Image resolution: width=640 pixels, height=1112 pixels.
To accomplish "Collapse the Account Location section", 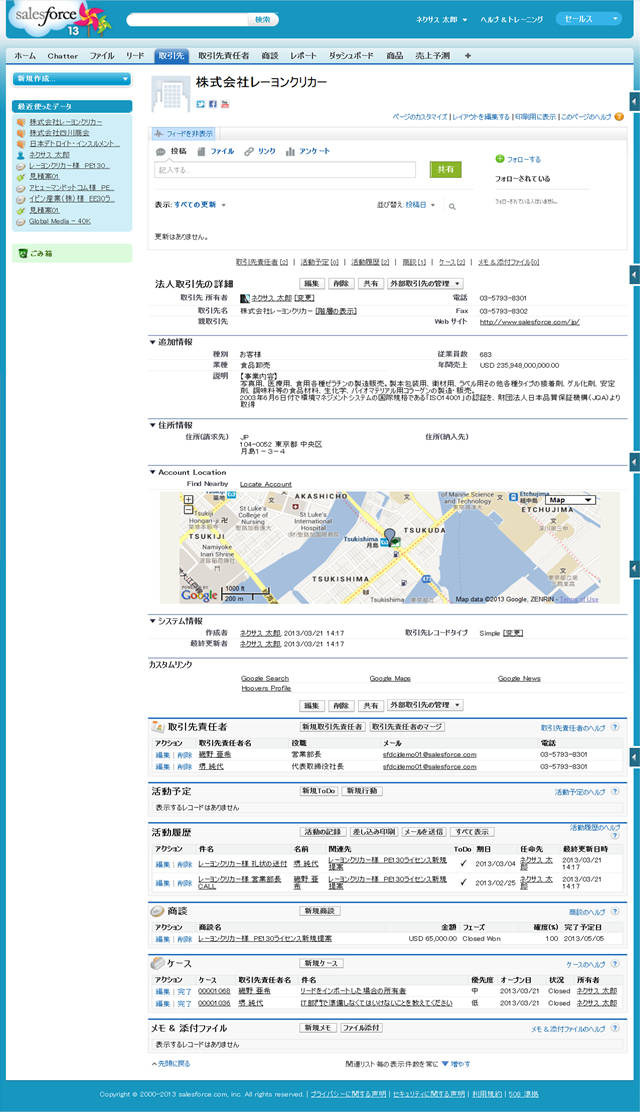I will tap(153, 472).
